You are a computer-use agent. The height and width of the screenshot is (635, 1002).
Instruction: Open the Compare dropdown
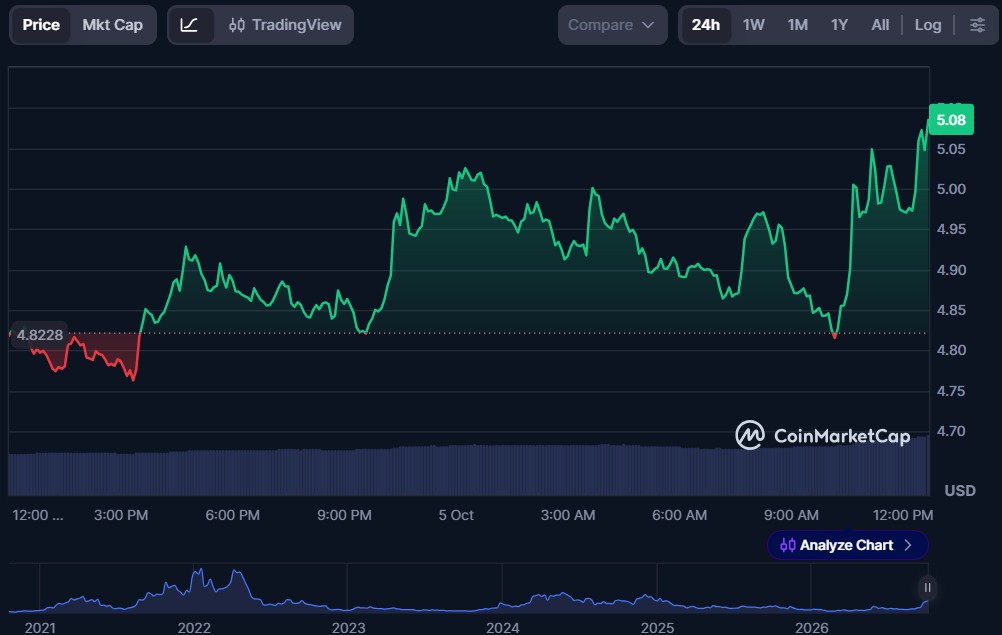[612, 25]
